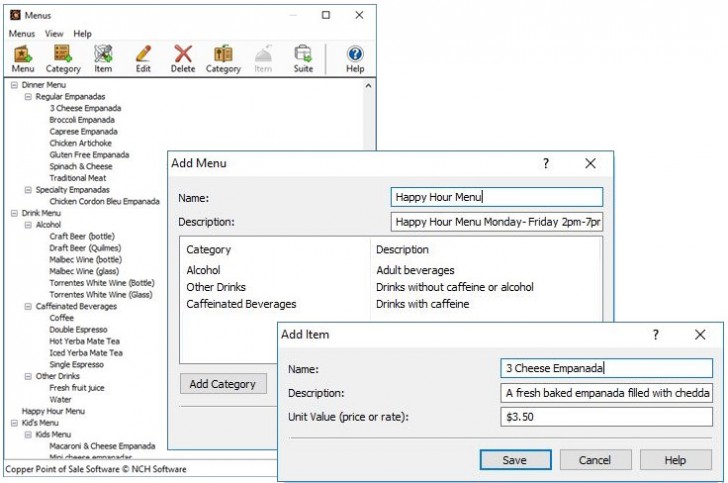This screenshot has width=728, height=483.
Task: Select the Other Drinks row in Add Menu list
Action: pyautogui.click(x=391, y=287)
